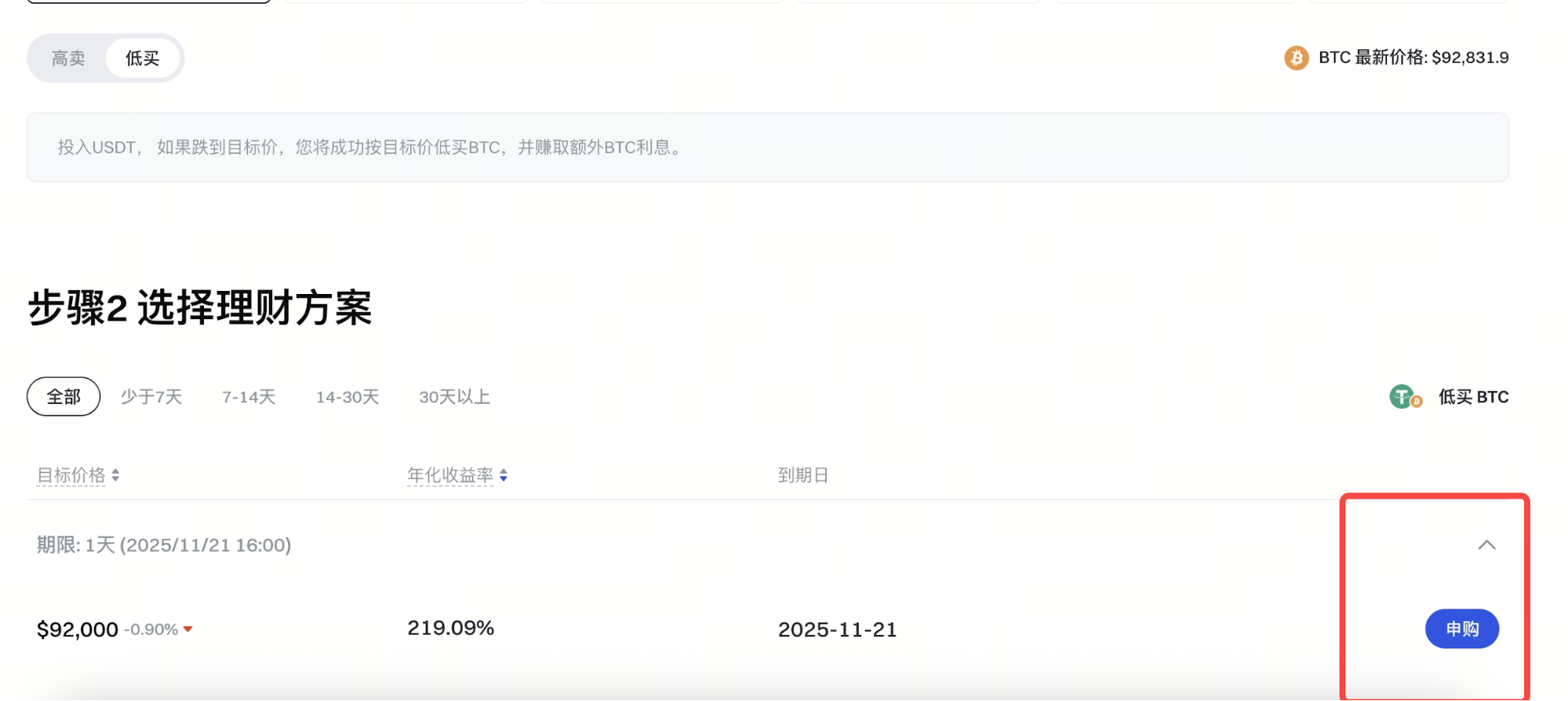Filter plans to 14-30天

click(x=347, y=397)
